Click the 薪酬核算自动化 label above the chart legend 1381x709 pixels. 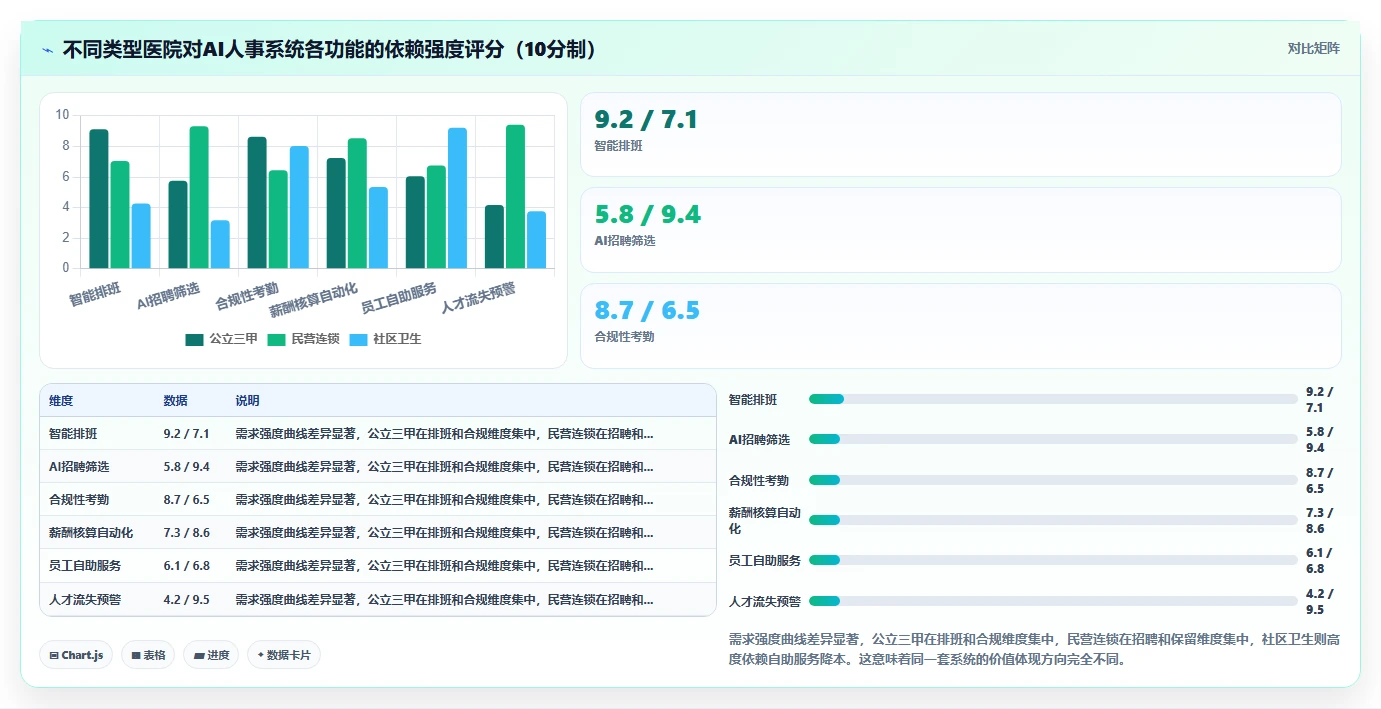(x=313, y=299)
